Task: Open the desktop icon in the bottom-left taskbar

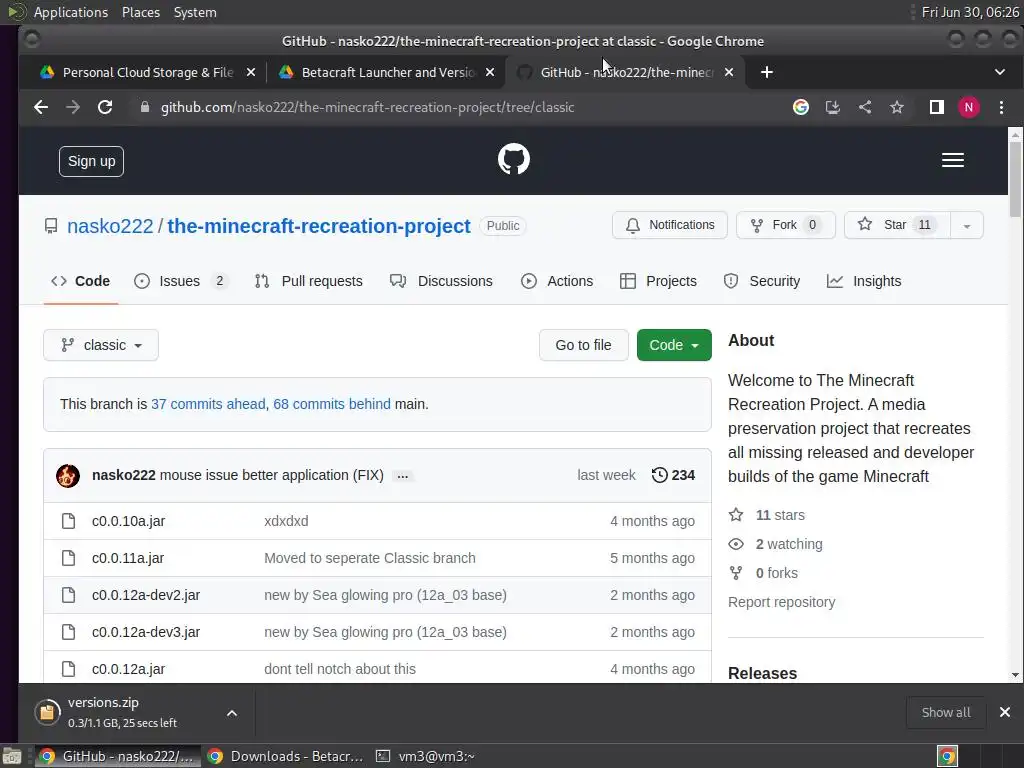Action: (x=12, y=756)
